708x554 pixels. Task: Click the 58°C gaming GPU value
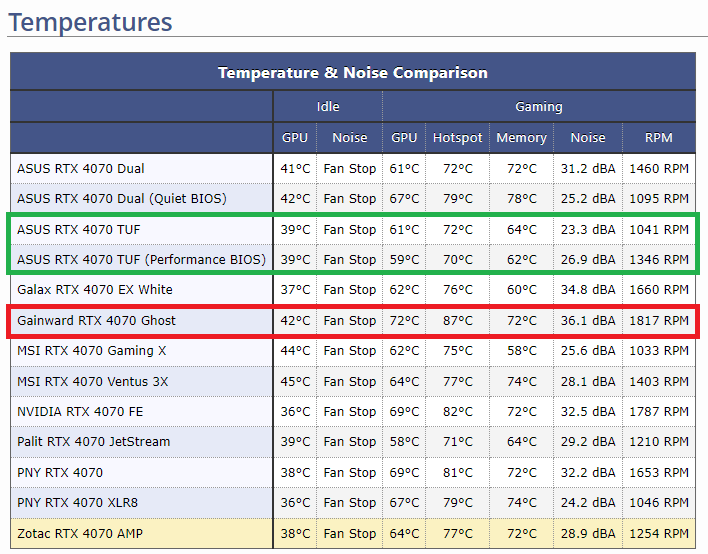click(x=405, y=442)
